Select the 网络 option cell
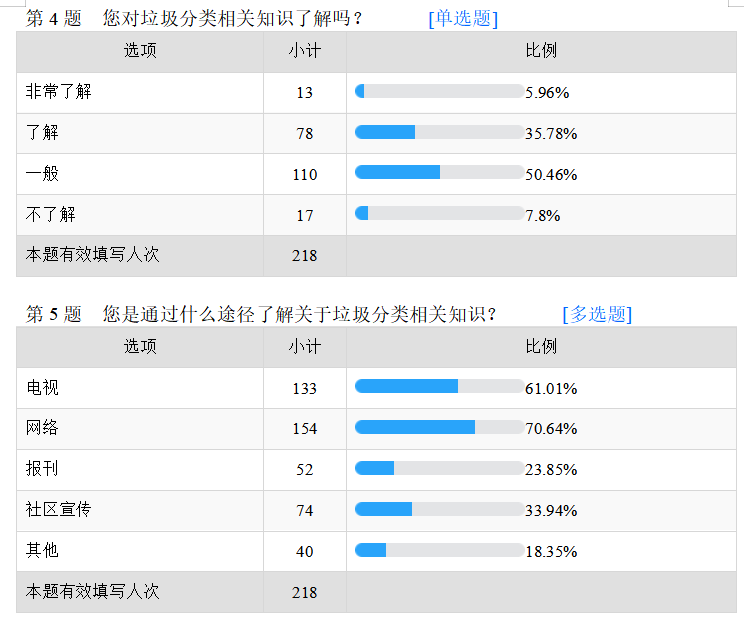Image resolution: width=744 pixels, height=621 pixels. (x=140, y=429)
